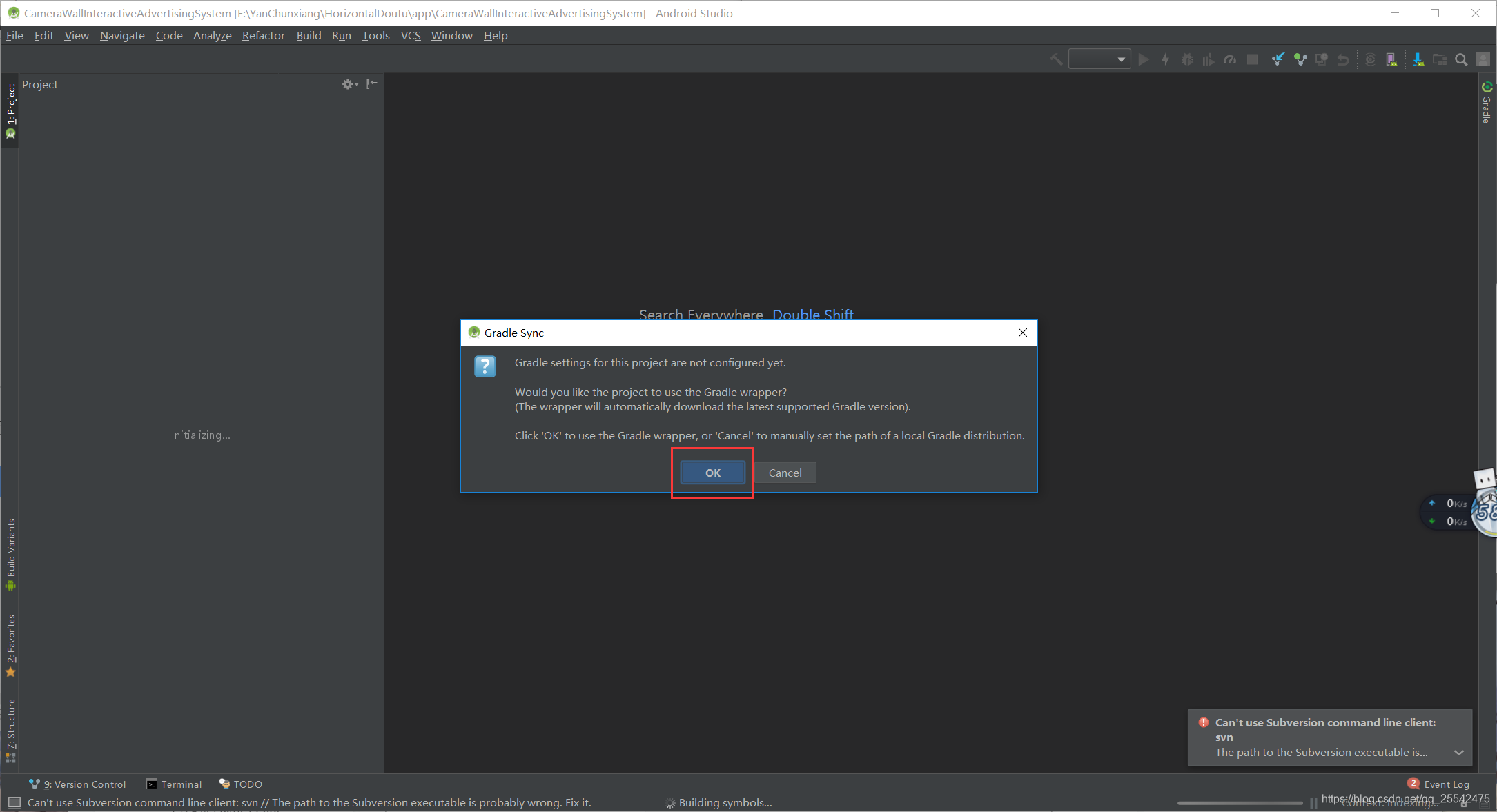Image resolution: width=1497 pixels, height=812 pixels.
Task: Click the VCS Commit green-dot icon
Action: tap(1300, 59)
